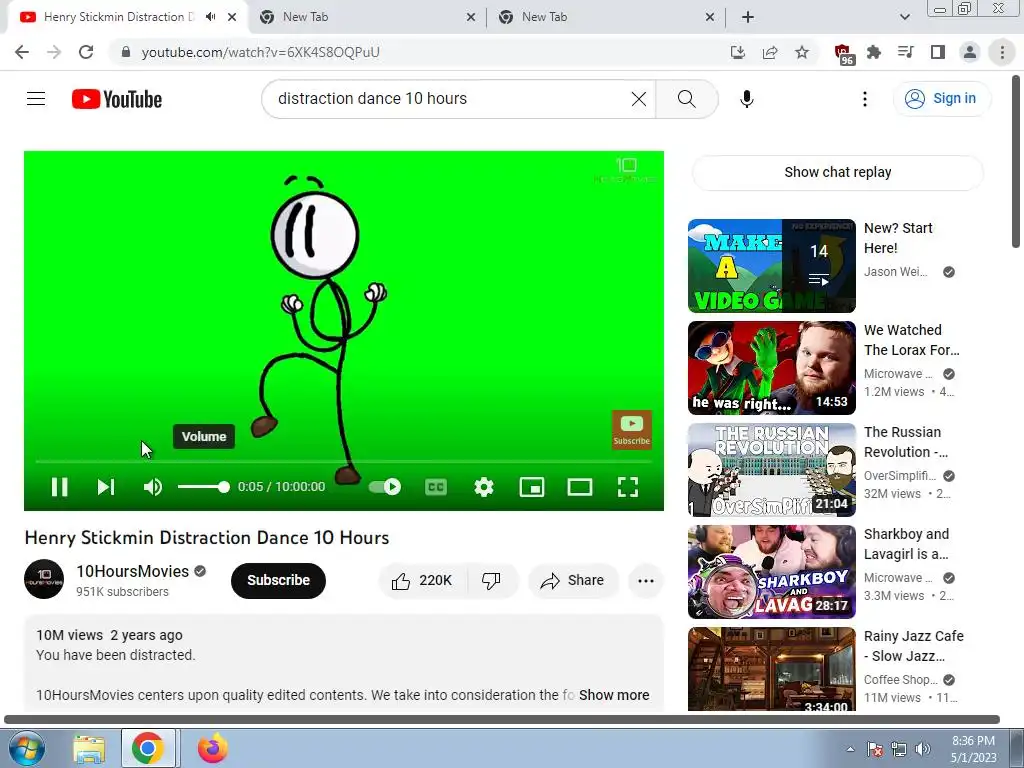Mute the tab via the audio indicator
Viewport: 1024px width, 768px height.
(x=210, y=17)
